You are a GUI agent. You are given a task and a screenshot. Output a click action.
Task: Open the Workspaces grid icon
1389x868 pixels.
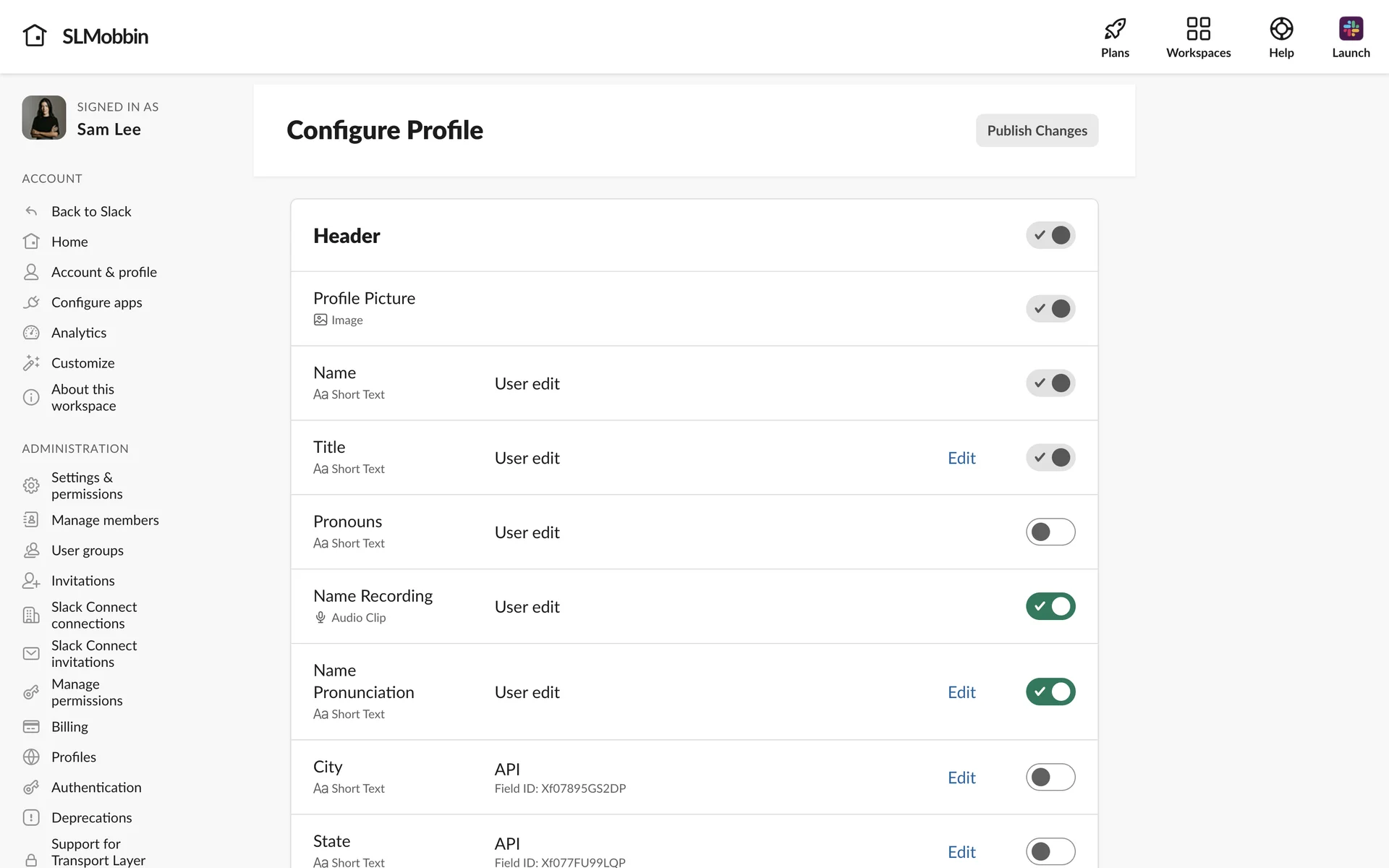point(1198,29)
